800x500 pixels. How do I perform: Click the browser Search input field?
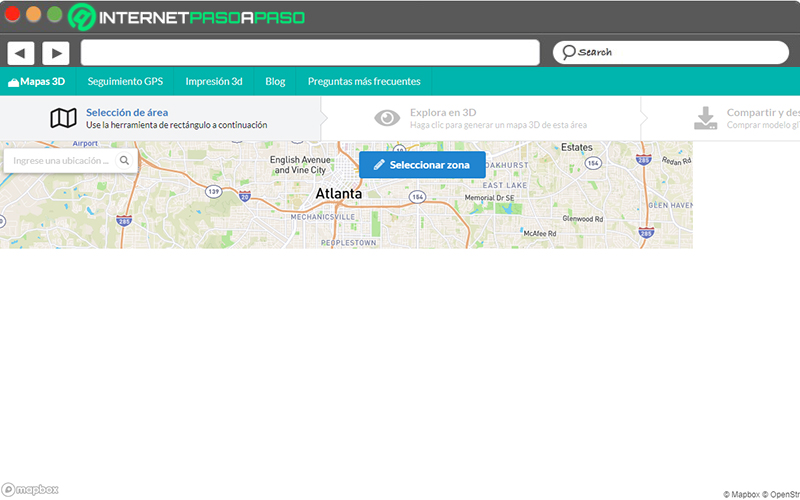(x=670, y=53)
